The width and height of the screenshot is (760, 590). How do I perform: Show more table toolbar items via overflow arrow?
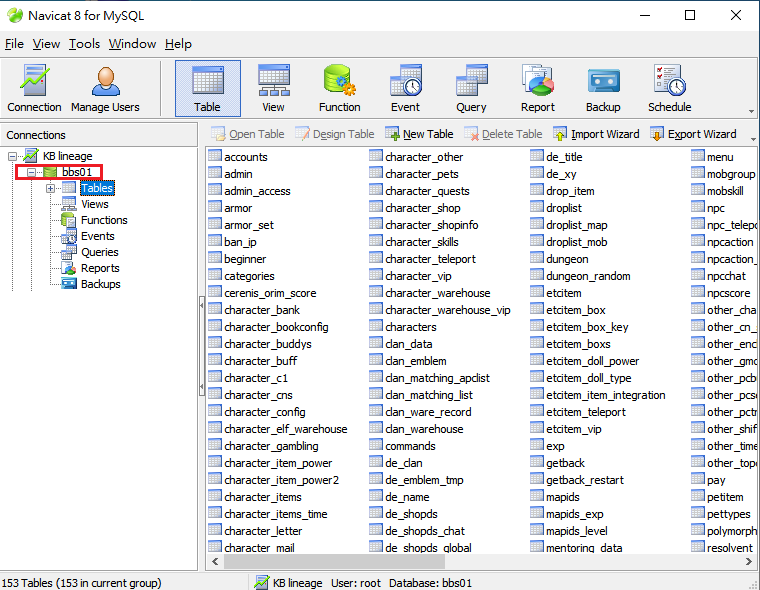coord(753,139)
